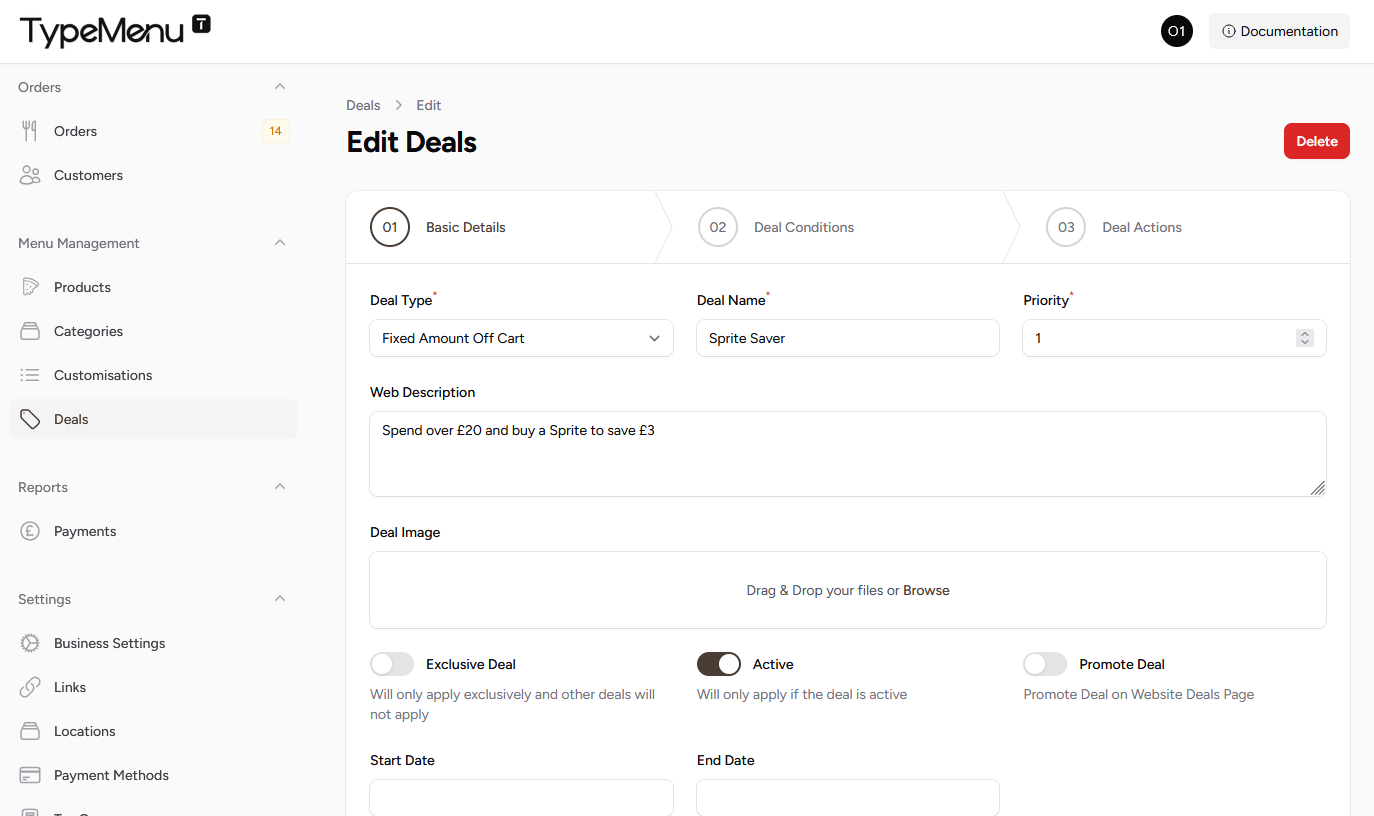The width and height of the screenshot is (1374, 816).
Task: Collapse the Menu Management section
Action: tap(280, 242)
